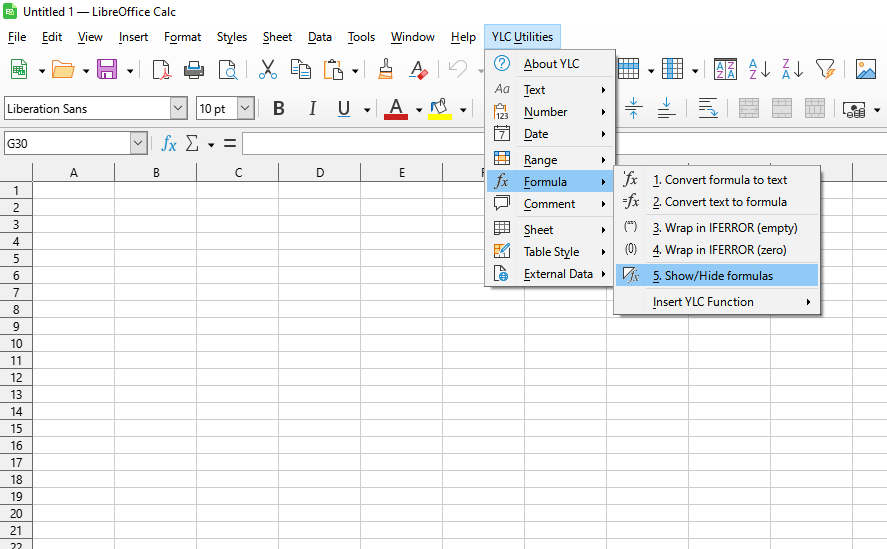
Task: Toggle Bold formatting
Action: pos(279,109)
